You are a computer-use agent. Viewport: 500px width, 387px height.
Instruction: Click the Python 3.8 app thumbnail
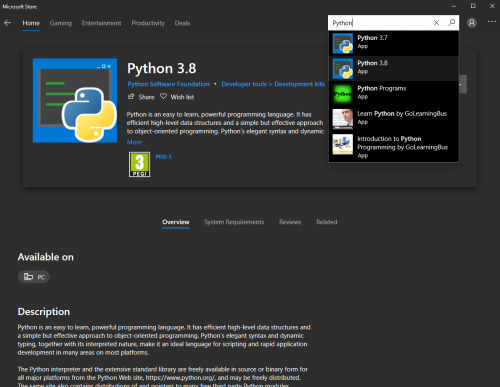click(75, 101)
